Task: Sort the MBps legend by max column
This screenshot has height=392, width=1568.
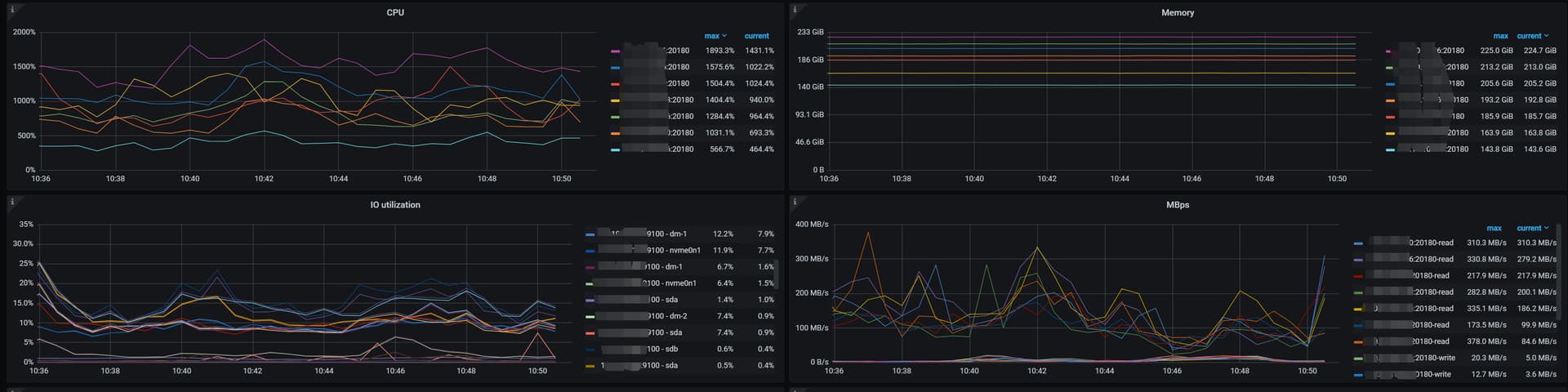Action: tap(1494, 229)
